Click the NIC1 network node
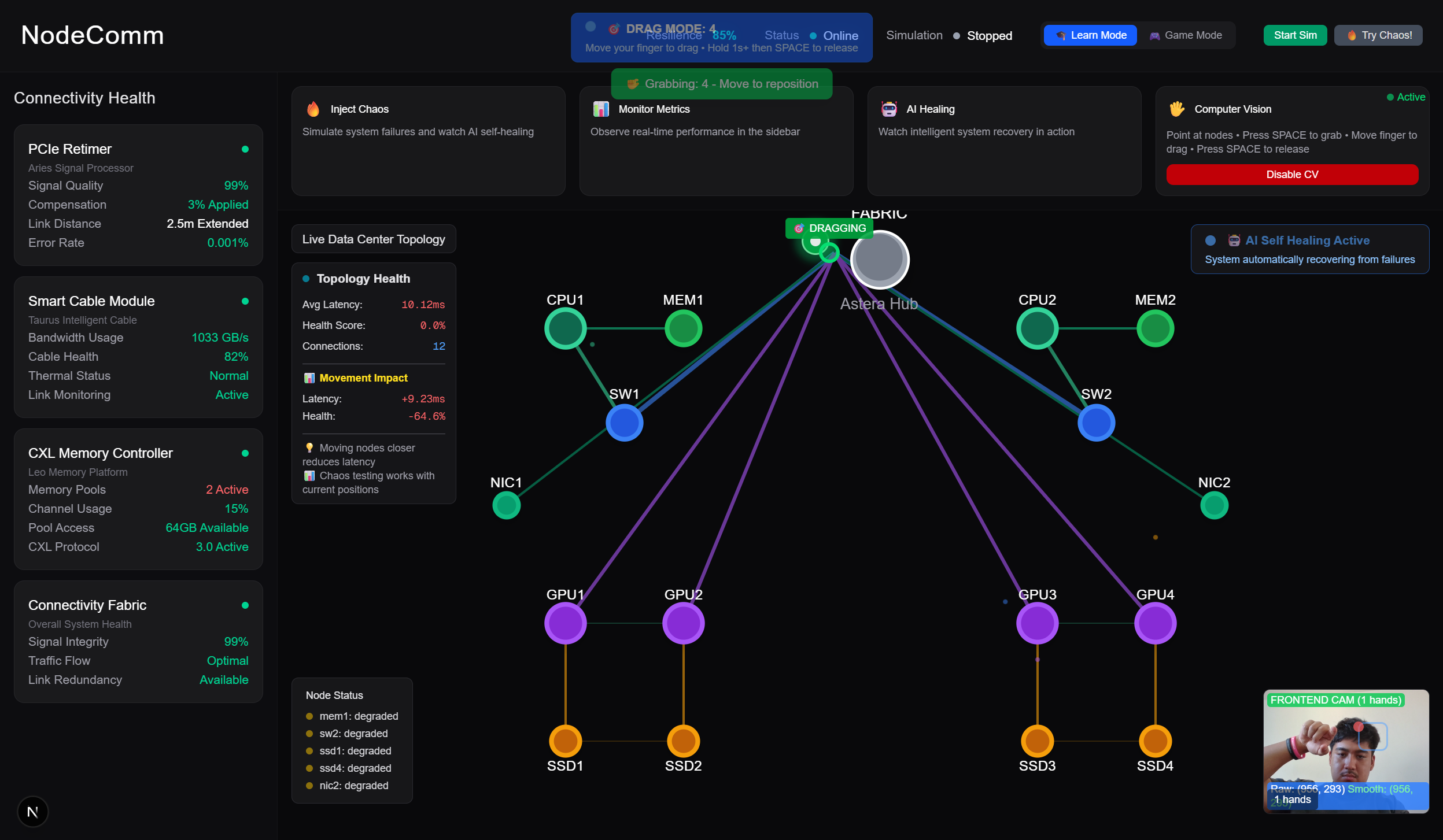The image size is (1443, 840). coord(506,505)
